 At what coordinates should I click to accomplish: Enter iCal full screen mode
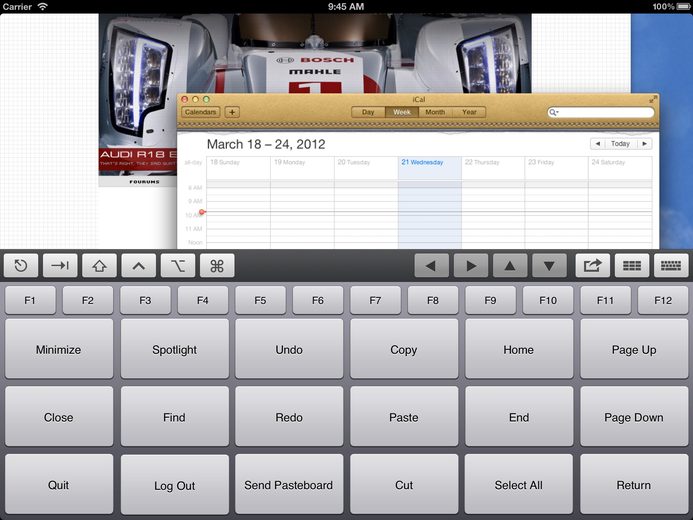coord(653,99)
